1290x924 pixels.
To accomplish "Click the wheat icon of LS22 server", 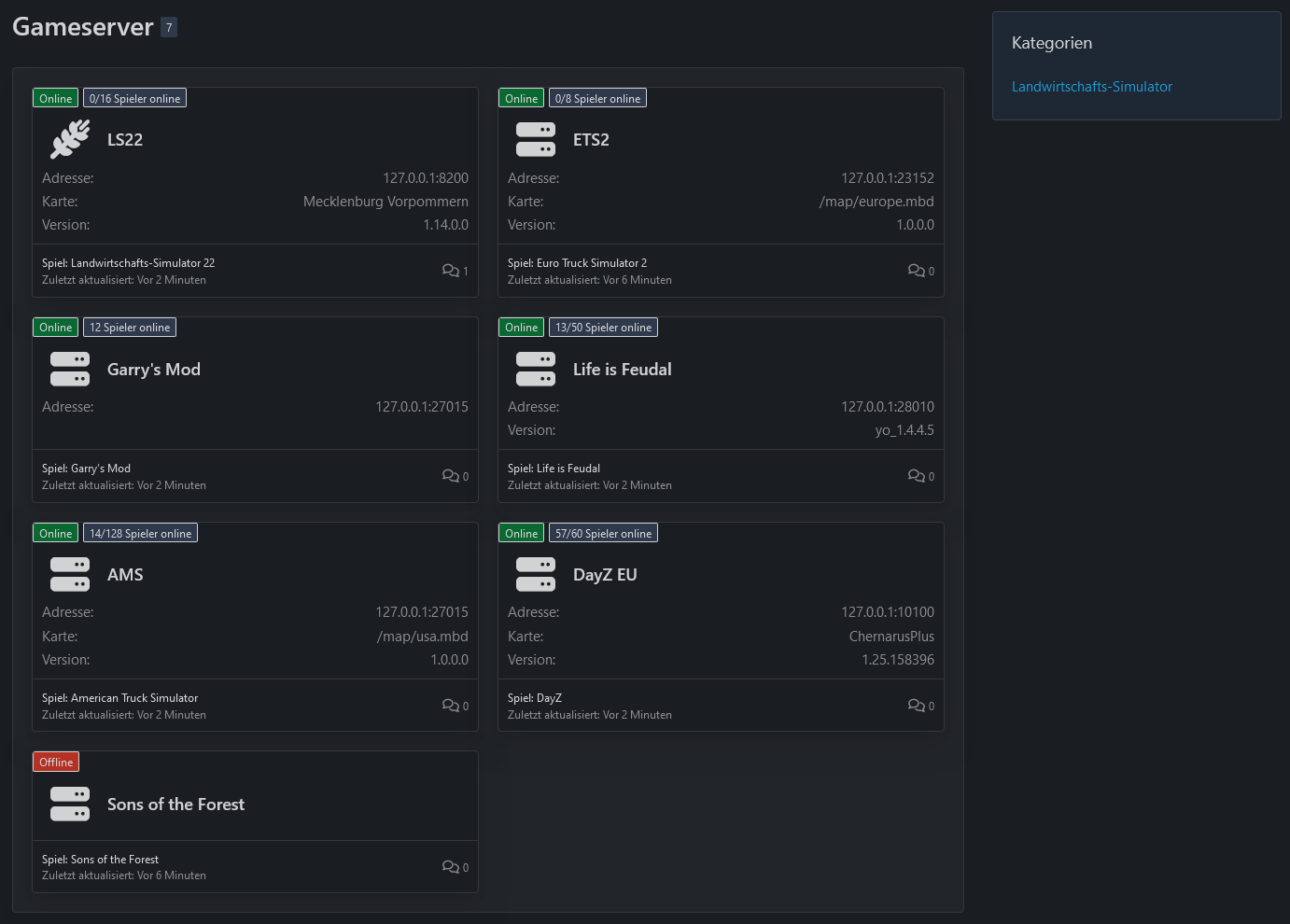I will 70,140.
